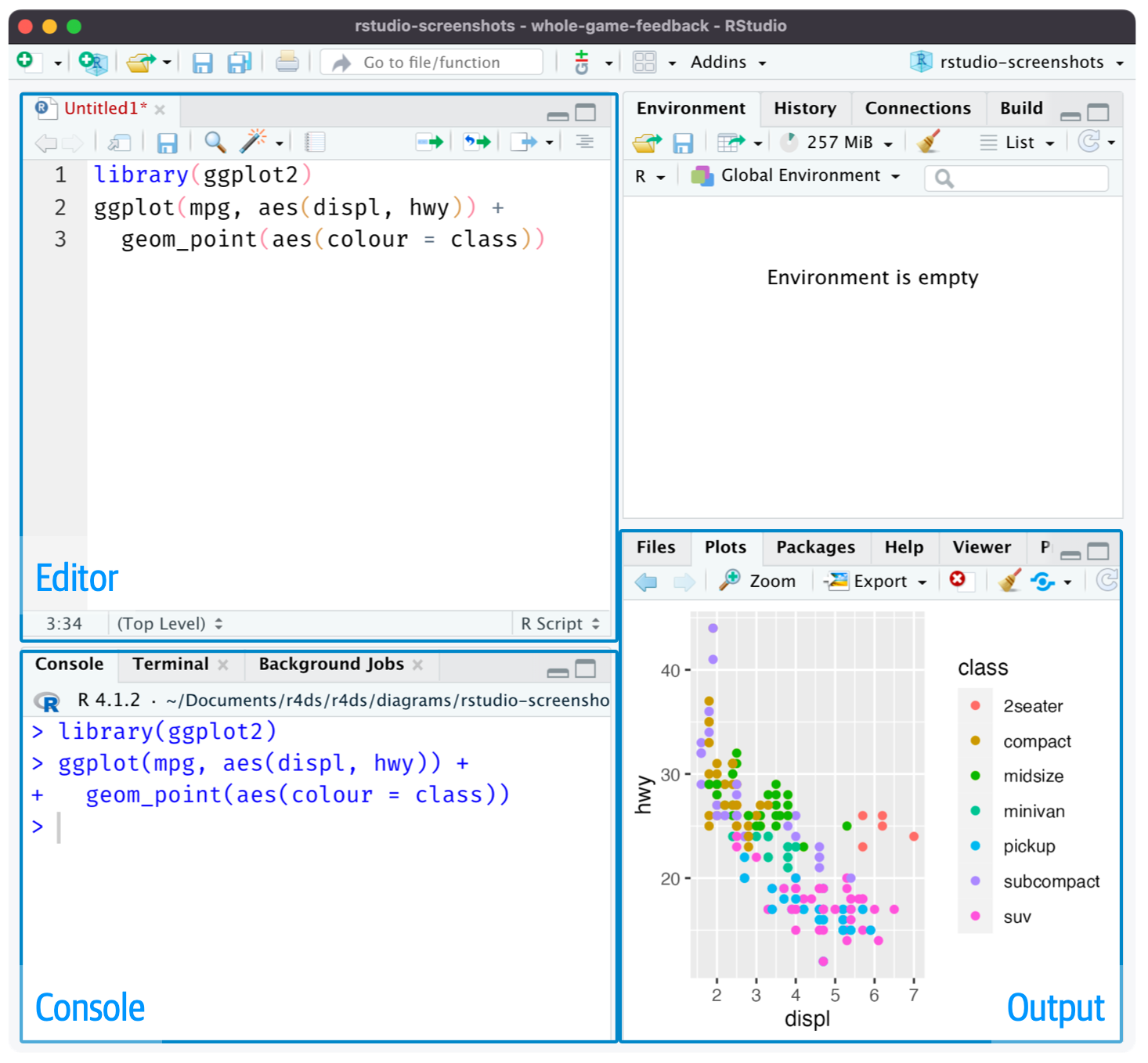Image resolution: width=1148 pixels, height=1063 pixels.
Task: Switch to the History tab
Action: point(805,108)
